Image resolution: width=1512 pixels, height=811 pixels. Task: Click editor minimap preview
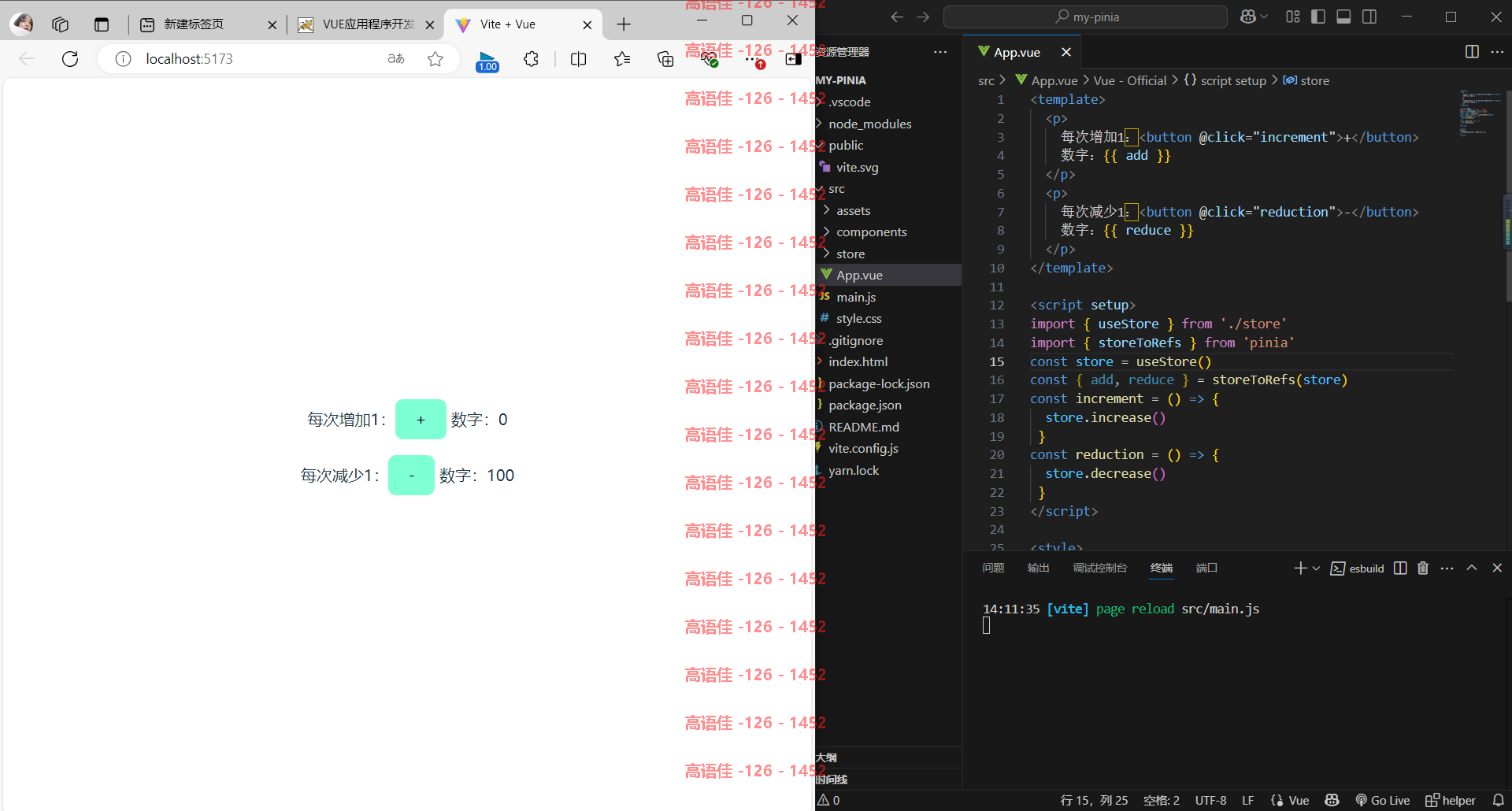pyautogui.click(x=1479, y=113)
